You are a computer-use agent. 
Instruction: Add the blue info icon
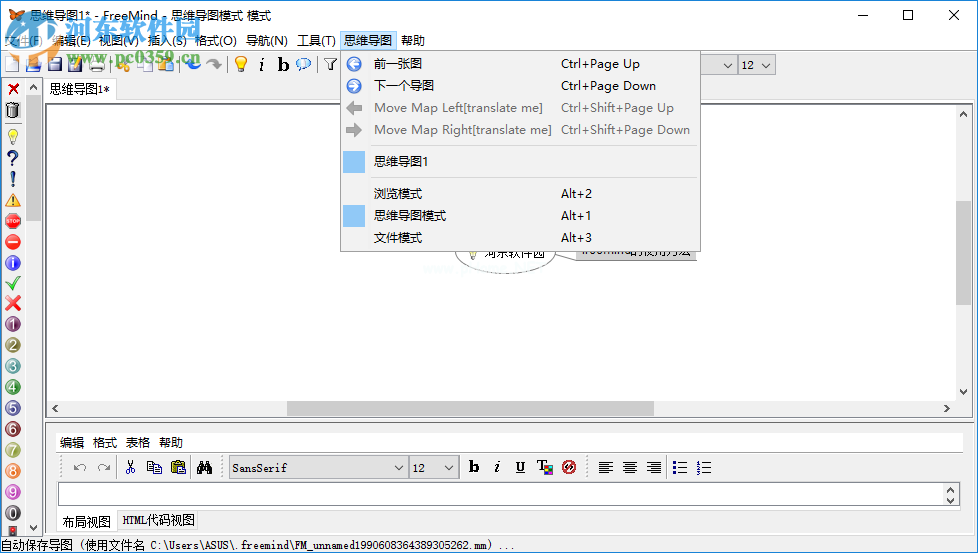(13, 263)
